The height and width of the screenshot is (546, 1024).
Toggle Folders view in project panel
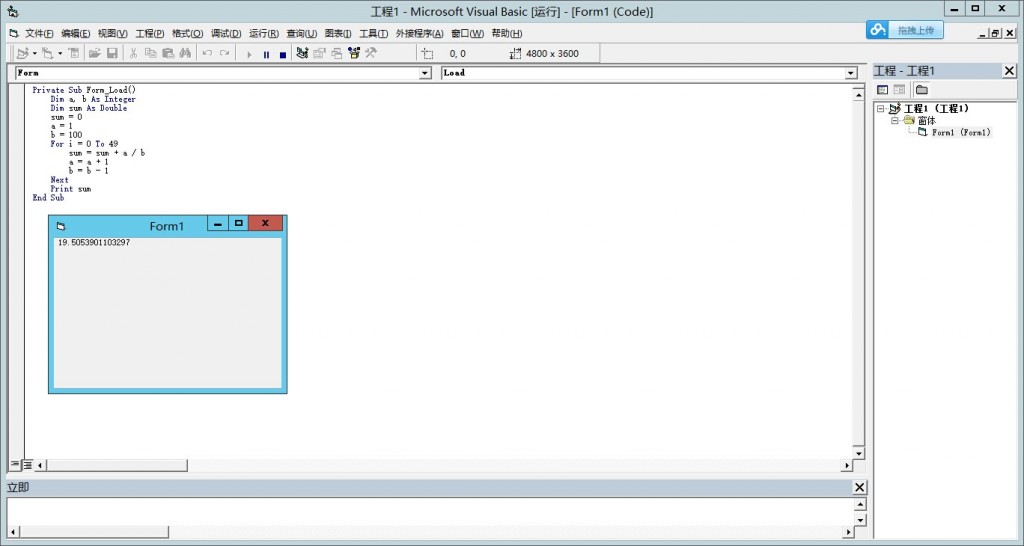[921, 90]
